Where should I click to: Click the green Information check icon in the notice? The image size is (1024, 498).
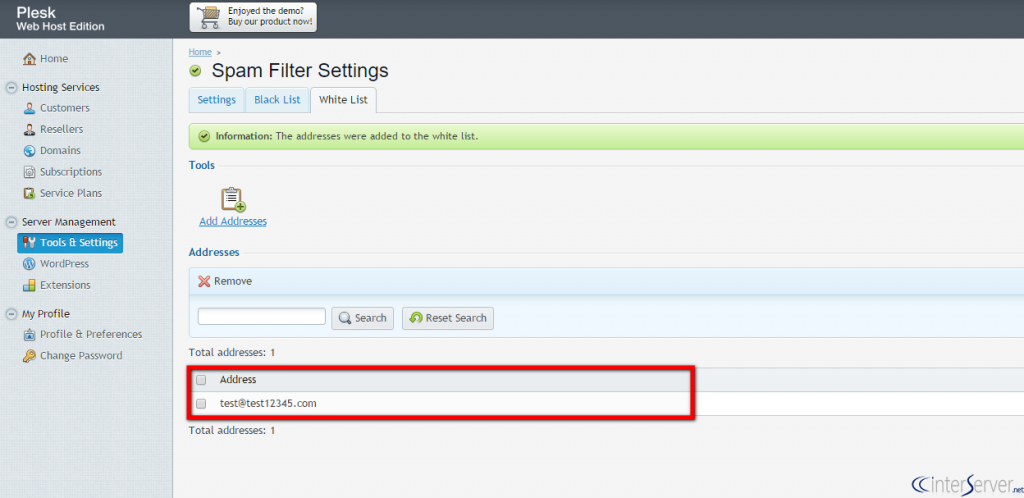click(204, 136)
